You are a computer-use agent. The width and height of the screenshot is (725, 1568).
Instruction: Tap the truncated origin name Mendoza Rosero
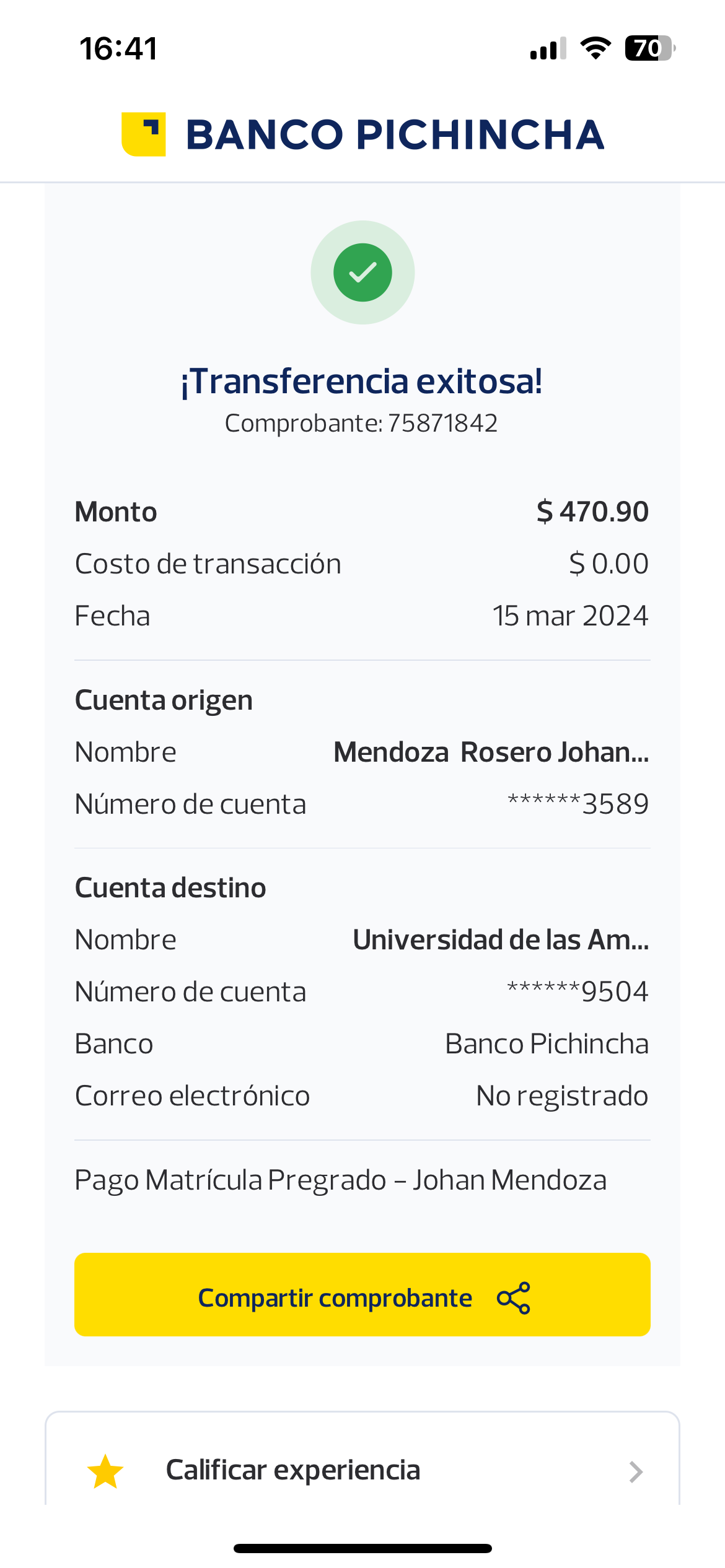[x=491, y=752]
